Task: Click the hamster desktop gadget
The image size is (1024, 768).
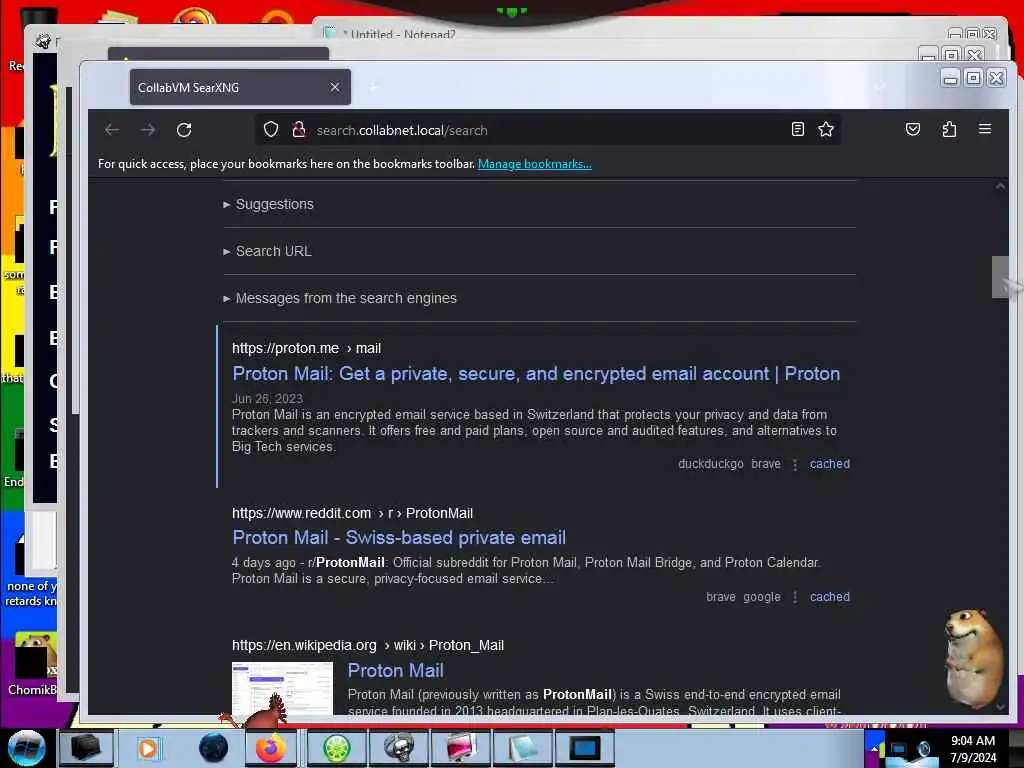Action: coord(974,658)
